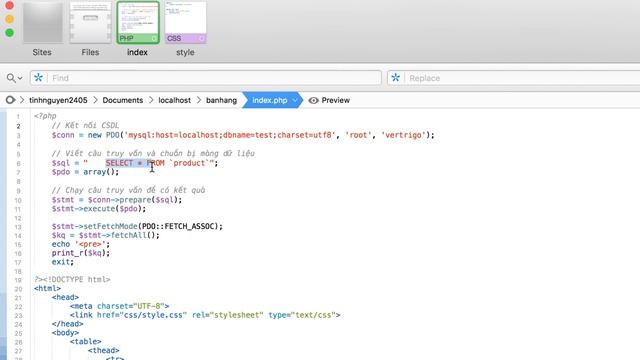The width and height of the screenshot is (640, 360).
Task: Switch to the style CSS document tab
Action: coord(185,22)
